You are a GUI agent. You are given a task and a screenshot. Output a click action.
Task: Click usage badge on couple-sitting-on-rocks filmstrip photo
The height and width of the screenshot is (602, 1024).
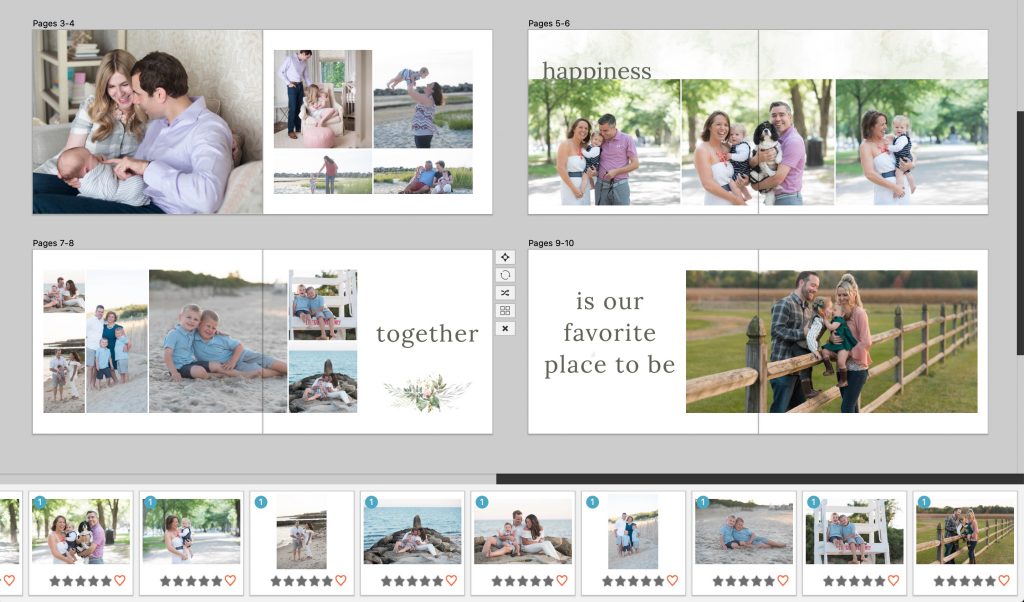click(482, 502)
